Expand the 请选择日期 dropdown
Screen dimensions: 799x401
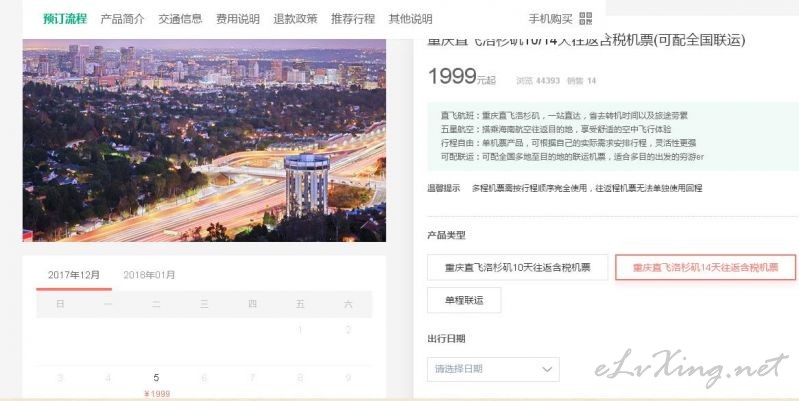493,369
